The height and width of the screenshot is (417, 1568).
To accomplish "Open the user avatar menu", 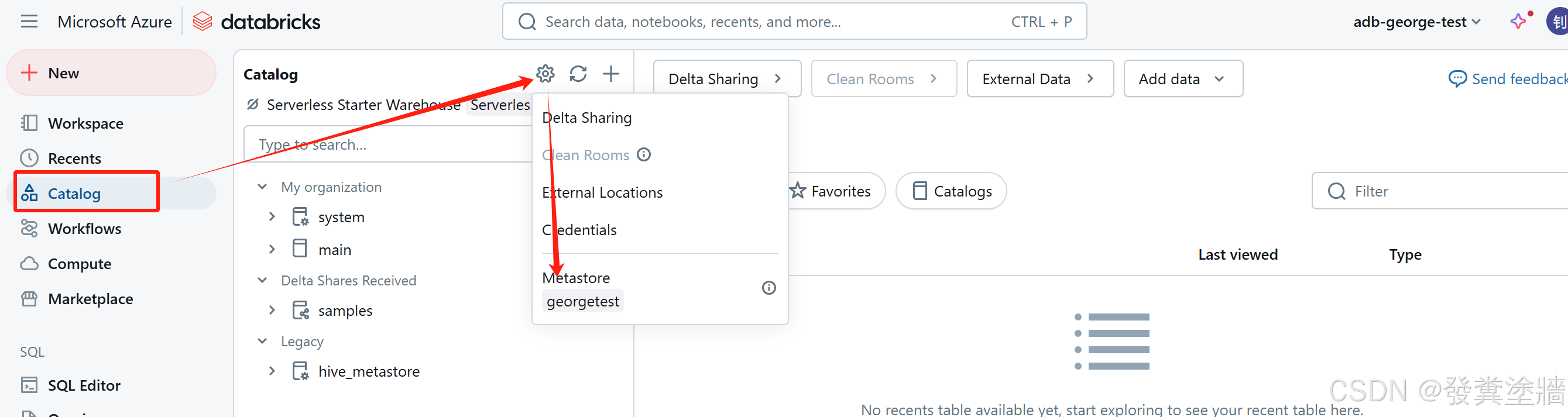I will pos(1557,22).
